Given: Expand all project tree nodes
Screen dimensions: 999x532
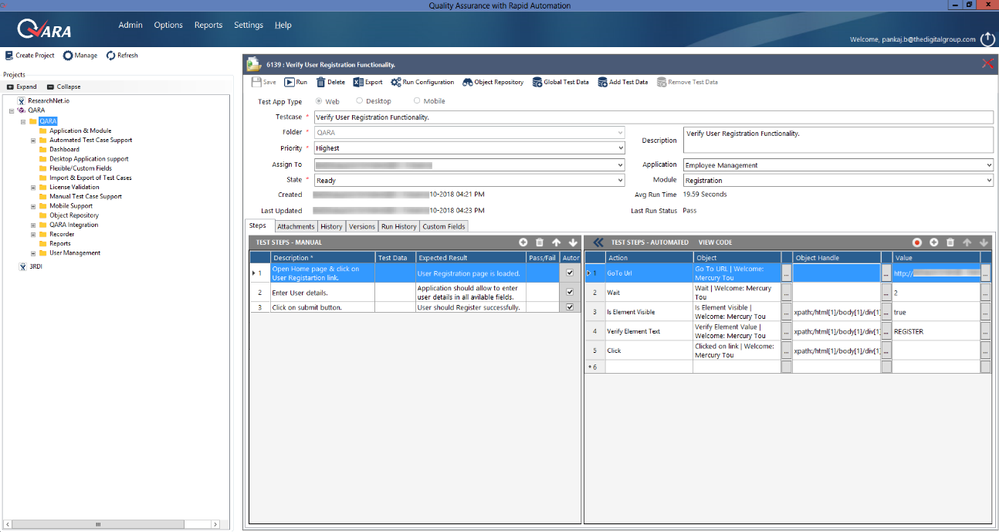Looking at the screenshot, I should (x=22, y=87).
